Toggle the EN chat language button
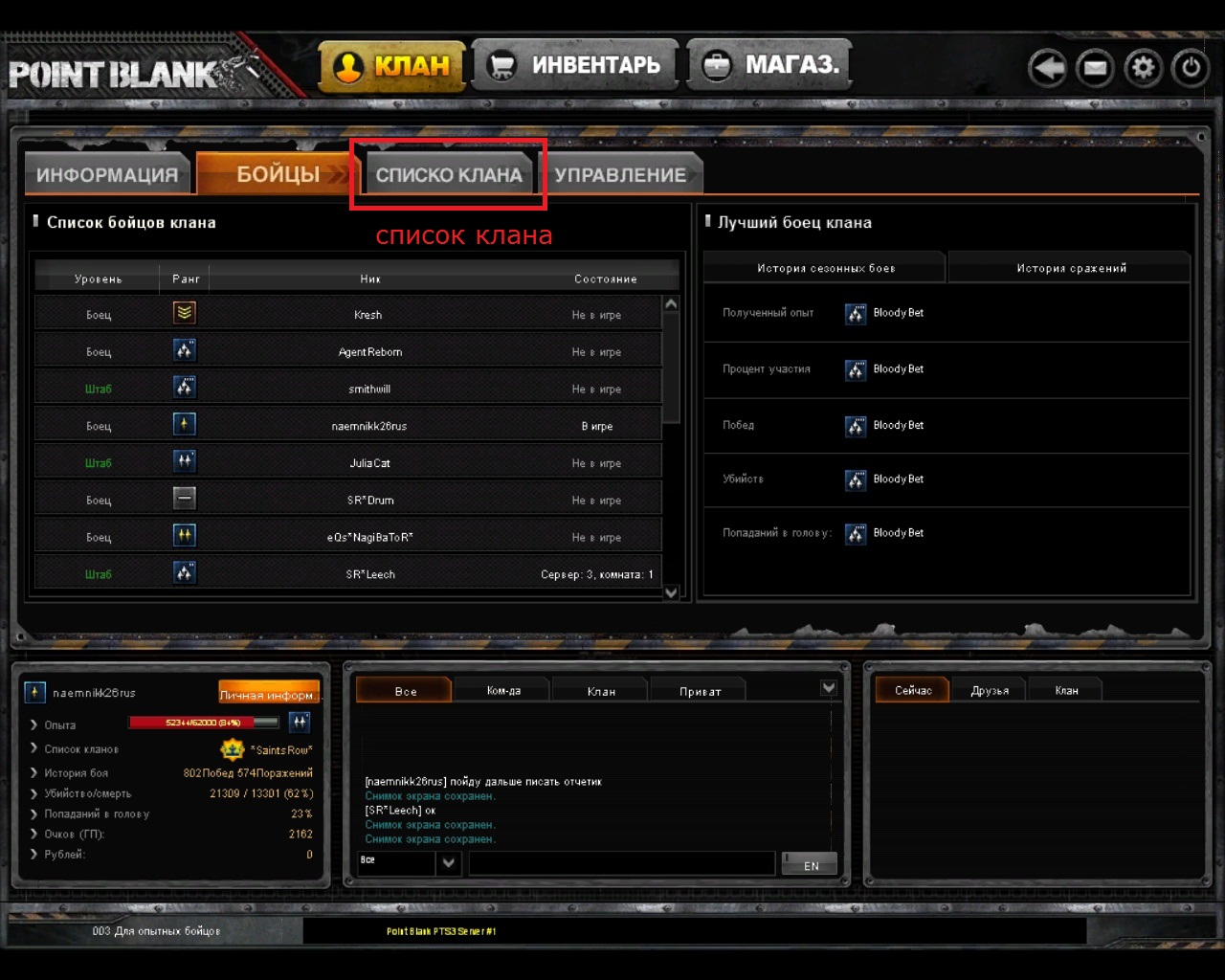The height and width of the screenshot is (980, 1225). pyautogui.click(x=810, y=863)
